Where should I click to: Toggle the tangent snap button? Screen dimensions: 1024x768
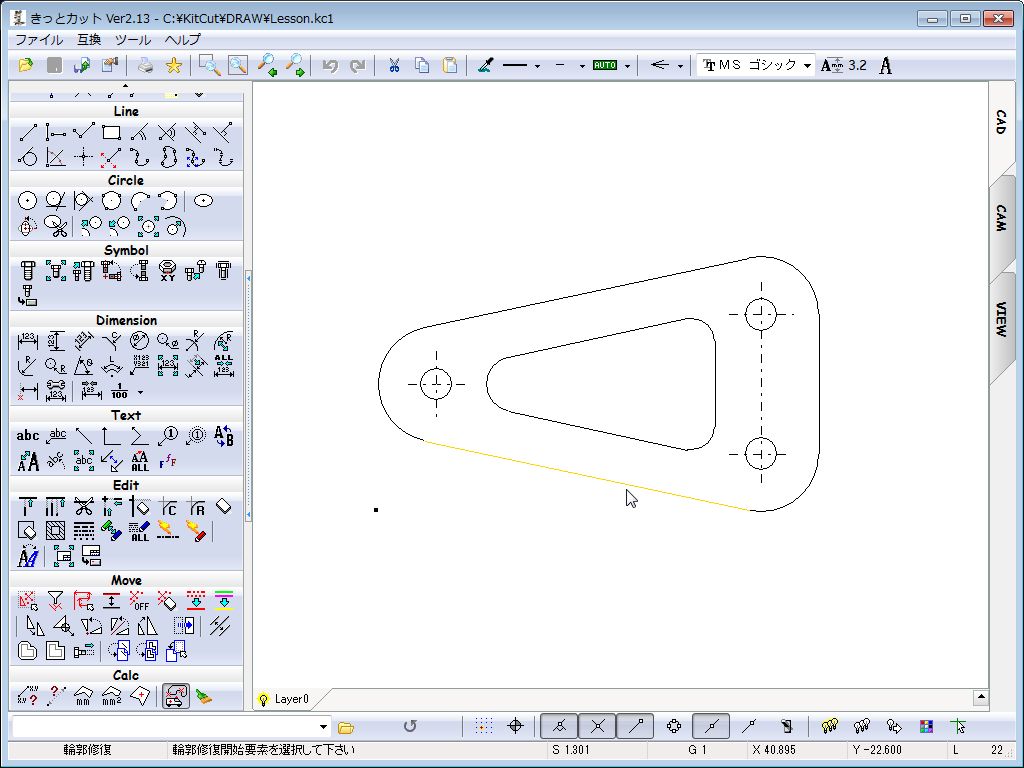(560, 726)
